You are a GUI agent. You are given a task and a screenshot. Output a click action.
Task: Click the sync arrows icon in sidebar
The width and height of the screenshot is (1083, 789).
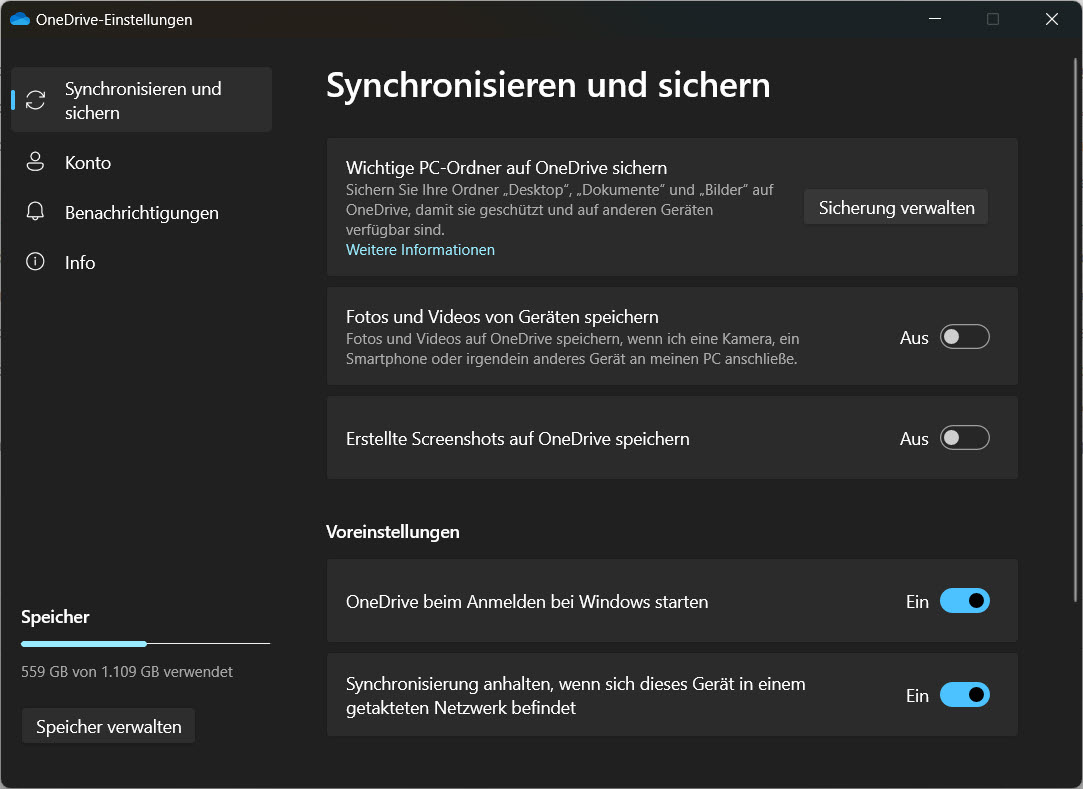tap(36, 100)
